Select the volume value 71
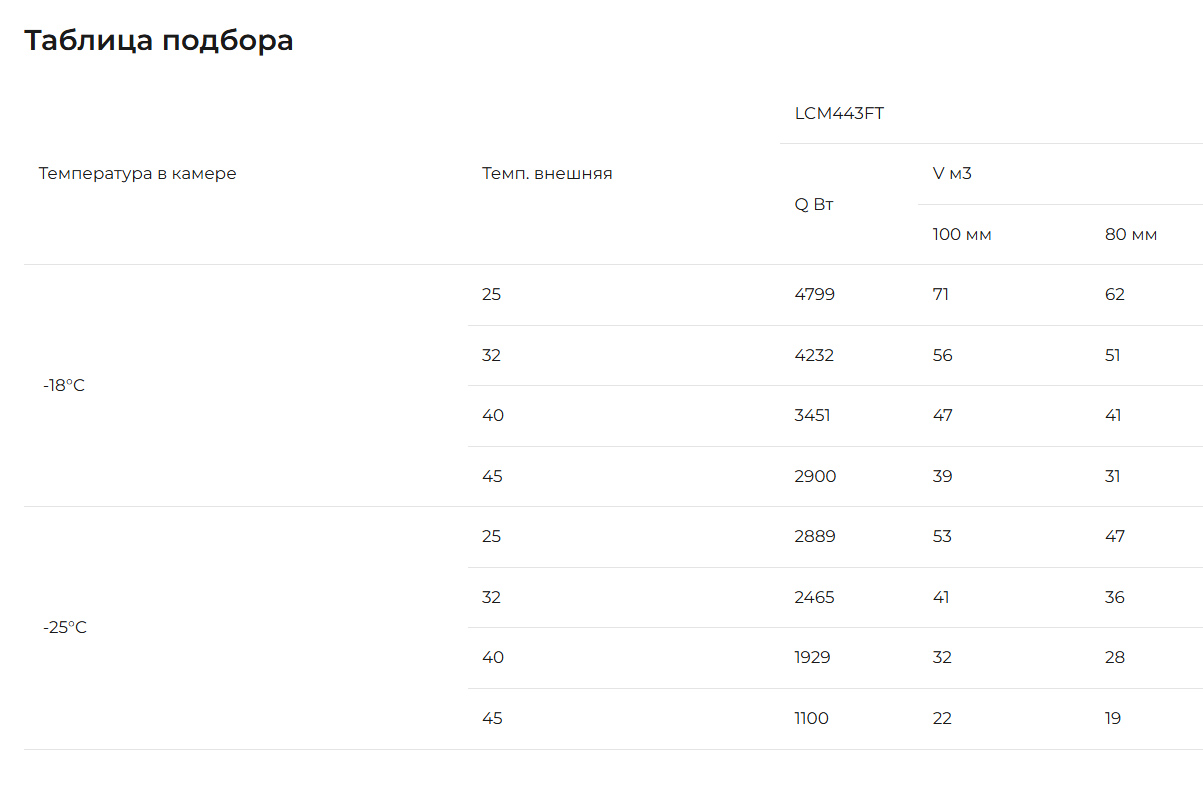1203x802 pixels. [x=941, y=295]
